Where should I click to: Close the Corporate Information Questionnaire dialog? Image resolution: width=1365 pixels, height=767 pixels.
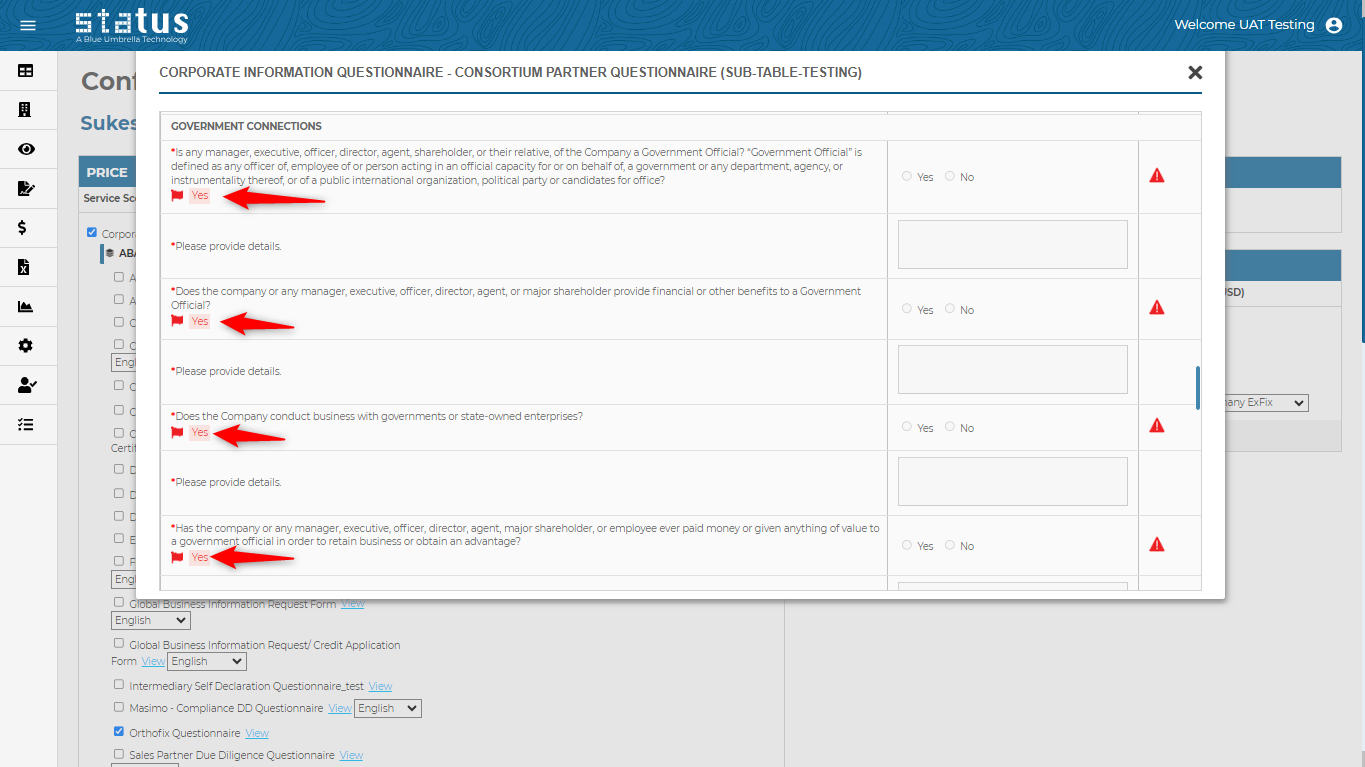pyautogui.click(x=1194, y=73)
